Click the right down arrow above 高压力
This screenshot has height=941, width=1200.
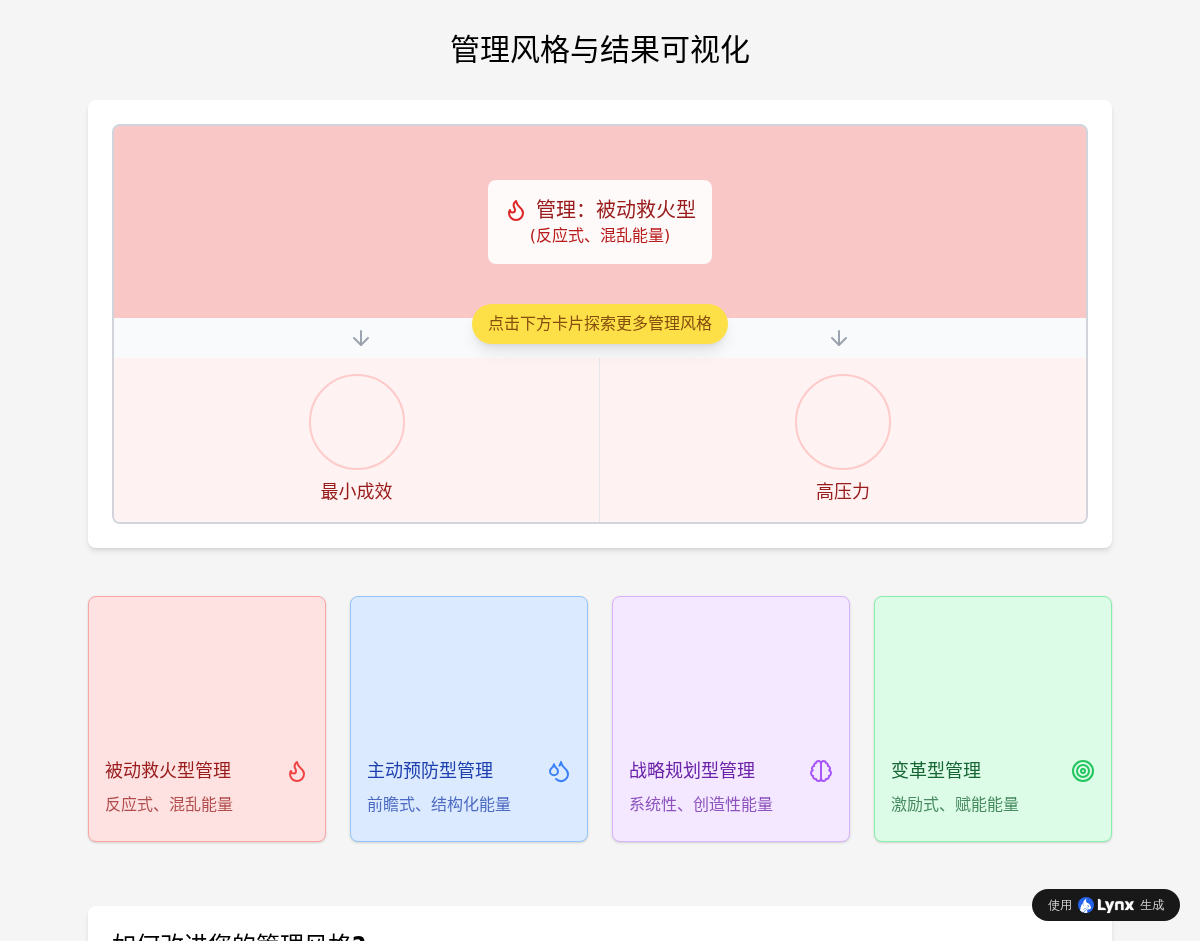point(839,338)
